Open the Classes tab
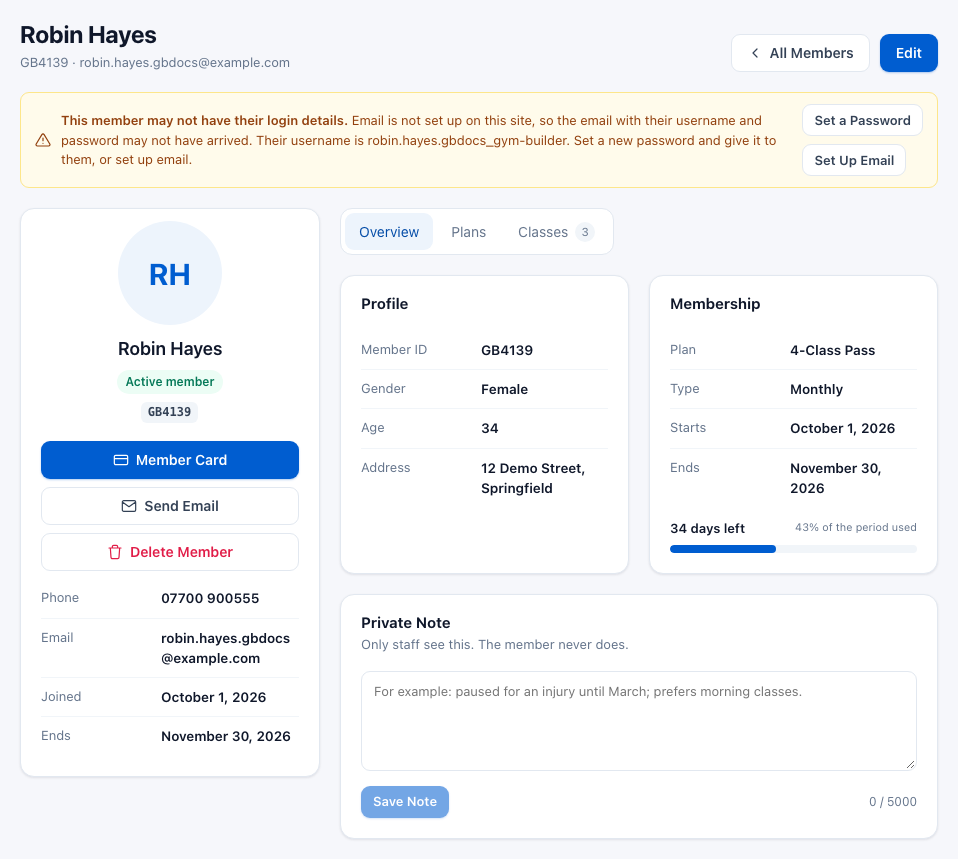 [555, 232]
